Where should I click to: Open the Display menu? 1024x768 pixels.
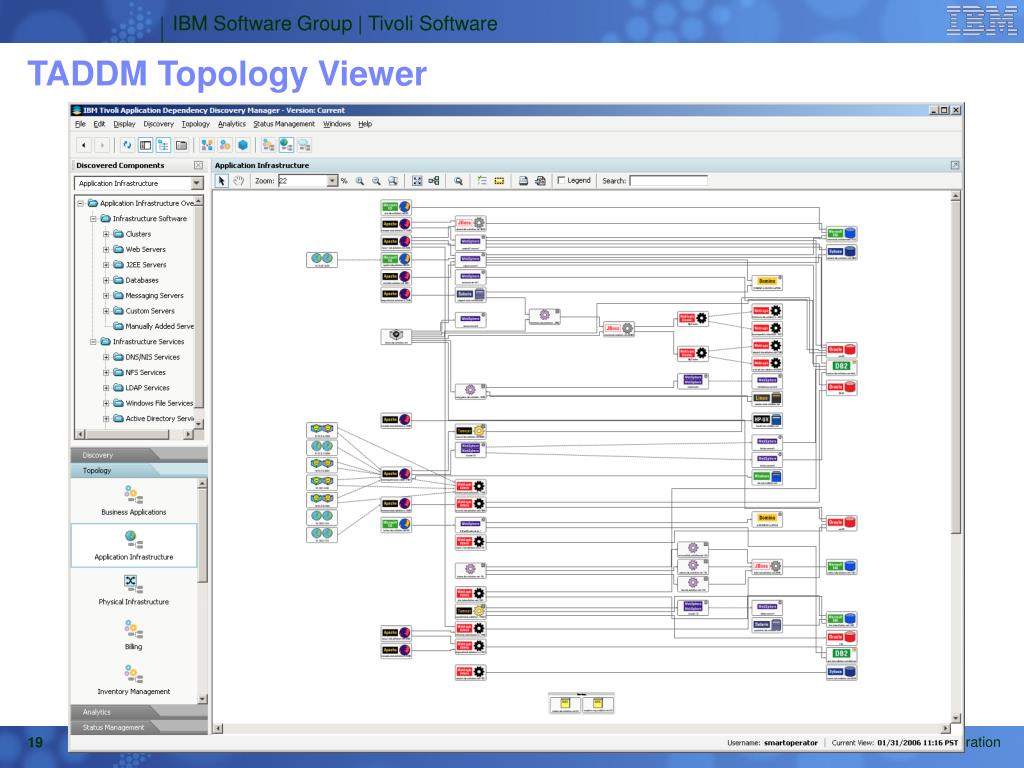(124, 124)
